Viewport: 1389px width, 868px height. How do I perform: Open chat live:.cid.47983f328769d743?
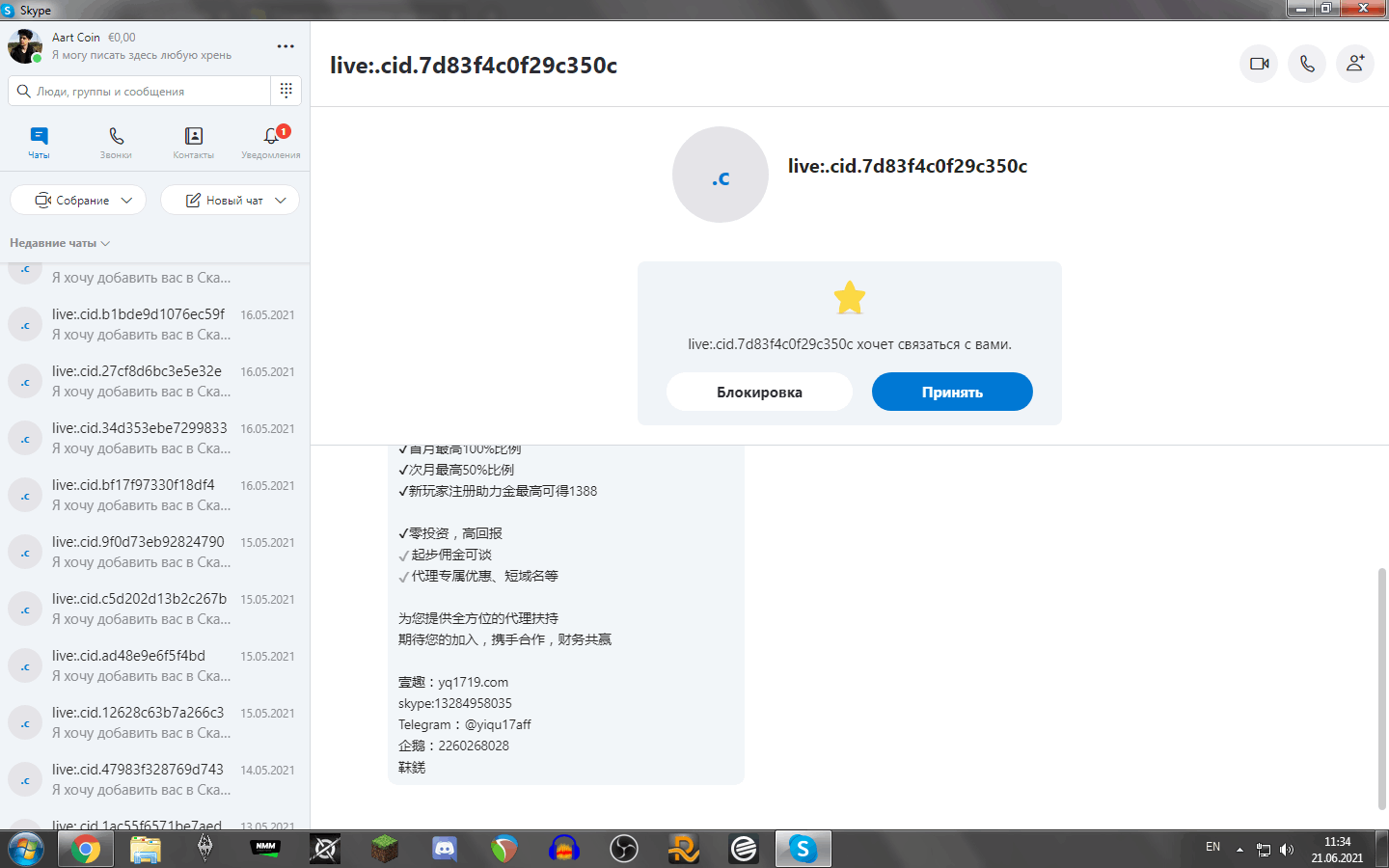[x=154, y=779]
